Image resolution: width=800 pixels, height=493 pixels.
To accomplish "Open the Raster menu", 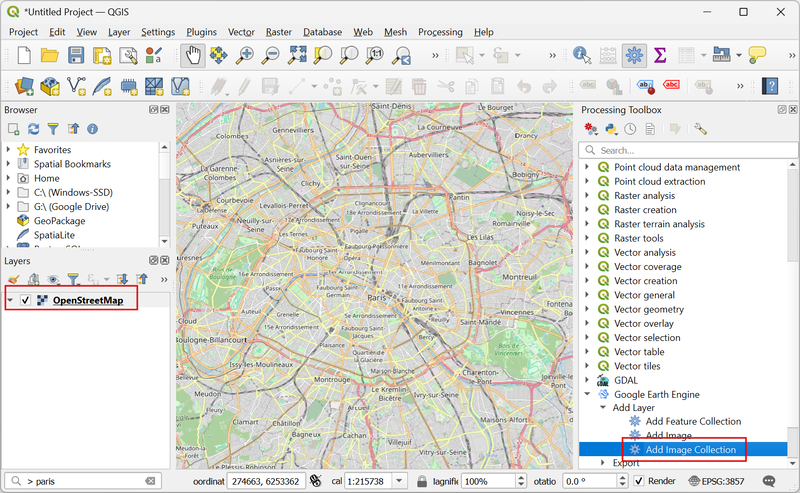I will point(278,32).
